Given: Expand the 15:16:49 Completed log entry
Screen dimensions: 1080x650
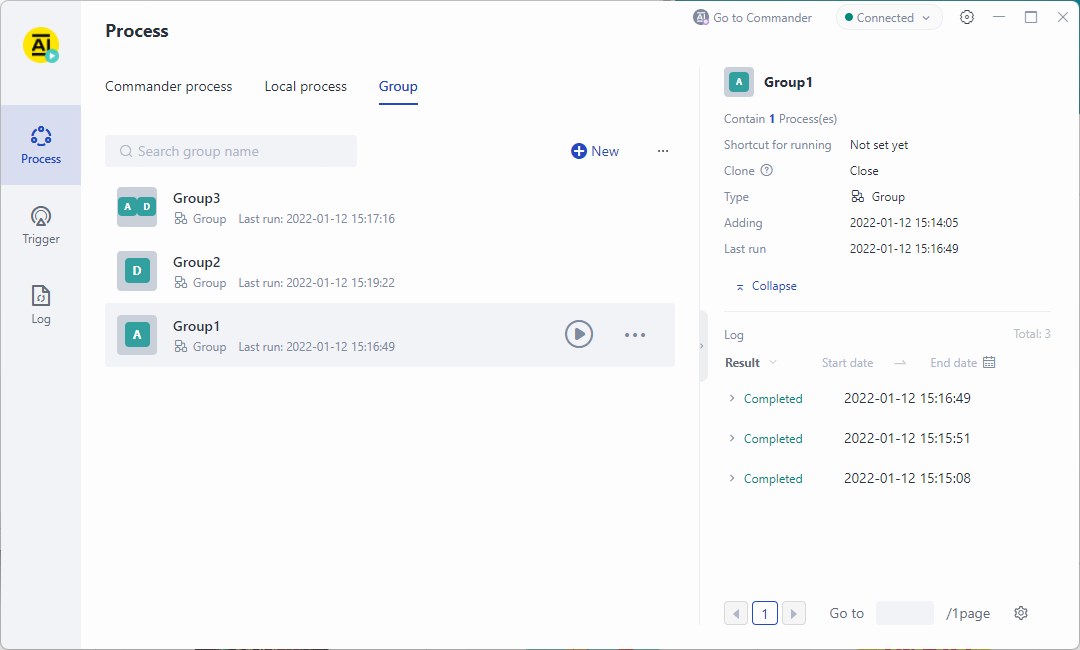Looking at the screenshot, I should 732,398.
